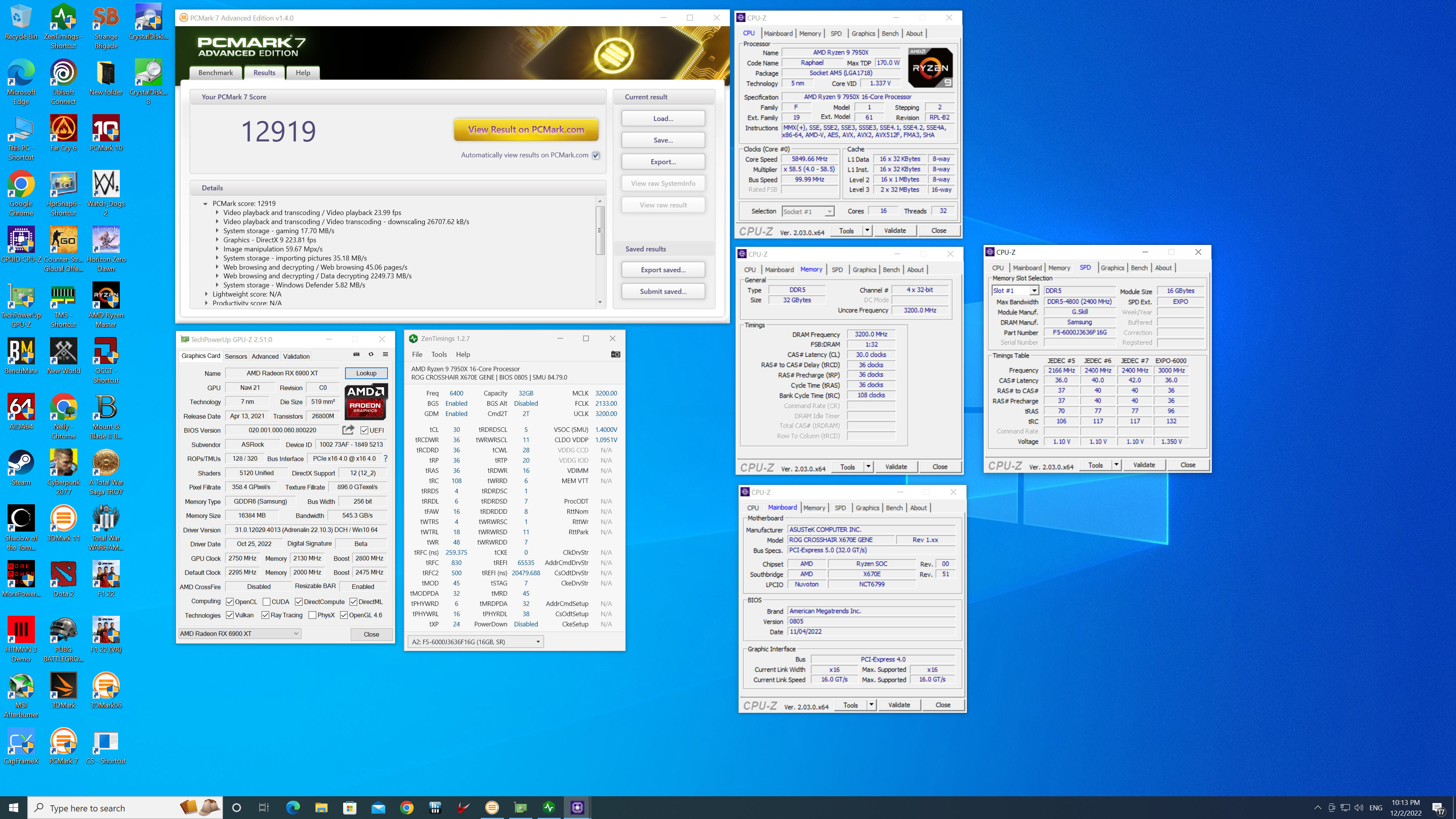The width and height of the screenshot is (1456, 819).
Task: Switch to Sensors tab in GPU-Z
Action: (x=236, y=356)
